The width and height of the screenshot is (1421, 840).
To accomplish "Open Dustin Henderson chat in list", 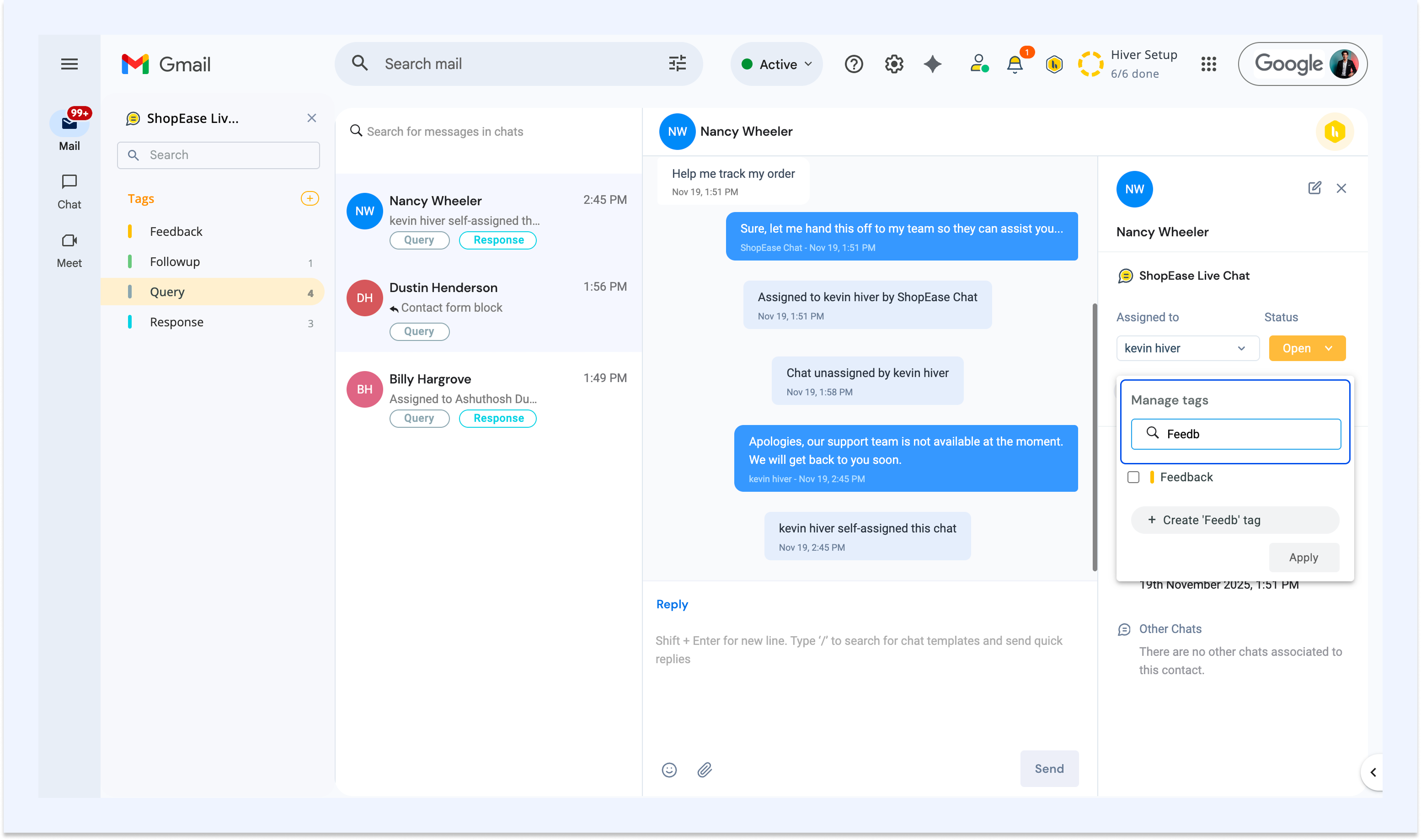I will coord(488,309).
